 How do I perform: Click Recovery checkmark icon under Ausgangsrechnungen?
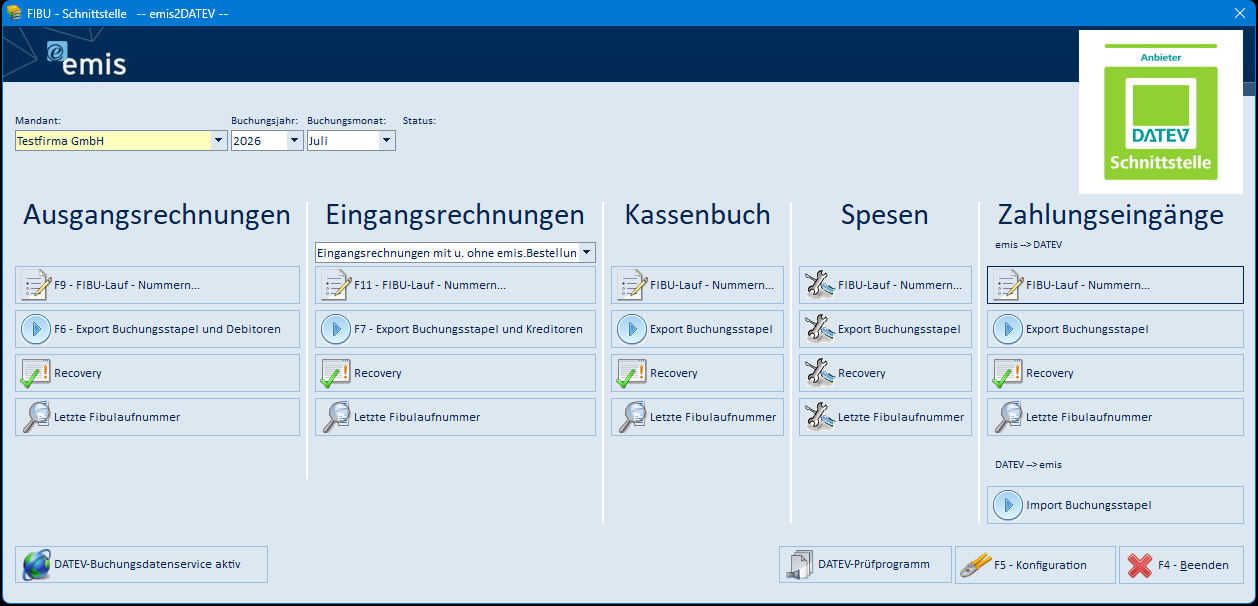pyautogui.click(x=35, y=373)
